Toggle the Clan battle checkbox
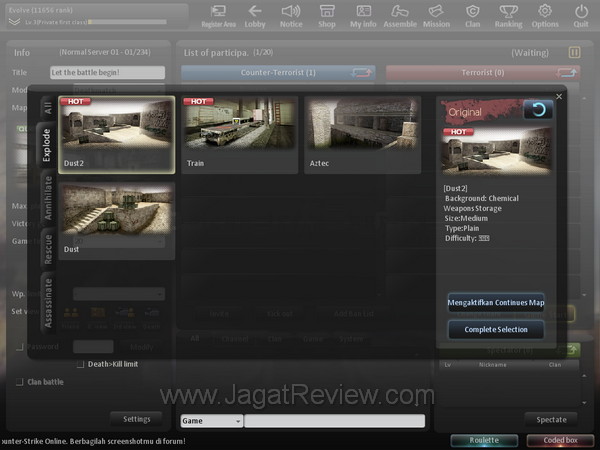 20,382
